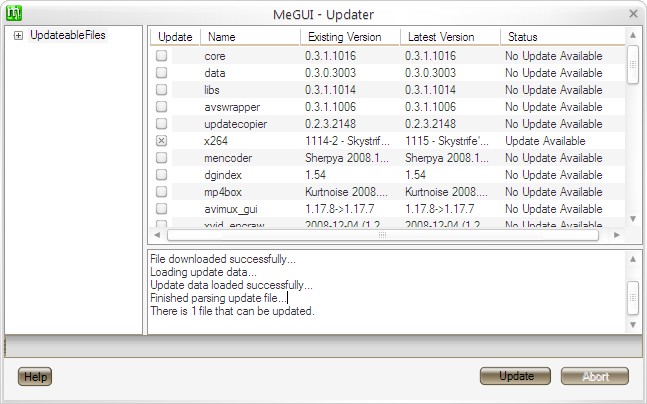Check the data update checkbox
The width and height of the screenshot is (647, 404).
click(x=161, y=73)
